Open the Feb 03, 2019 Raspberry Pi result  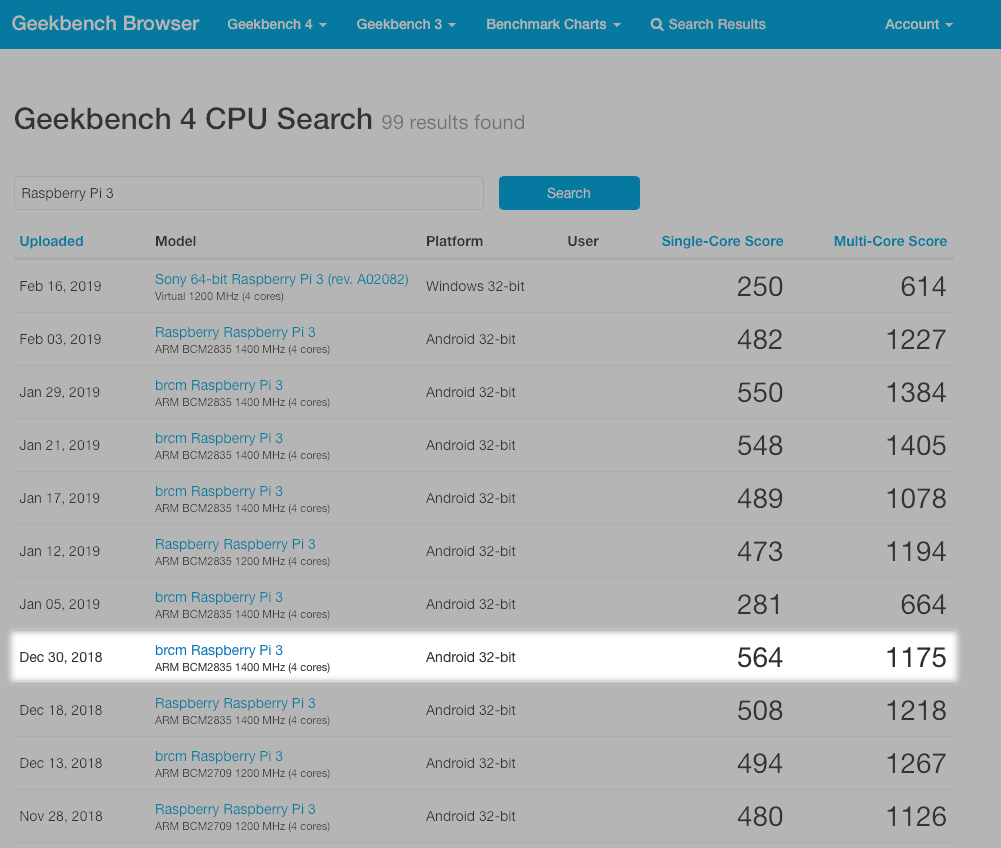(235, 332)
